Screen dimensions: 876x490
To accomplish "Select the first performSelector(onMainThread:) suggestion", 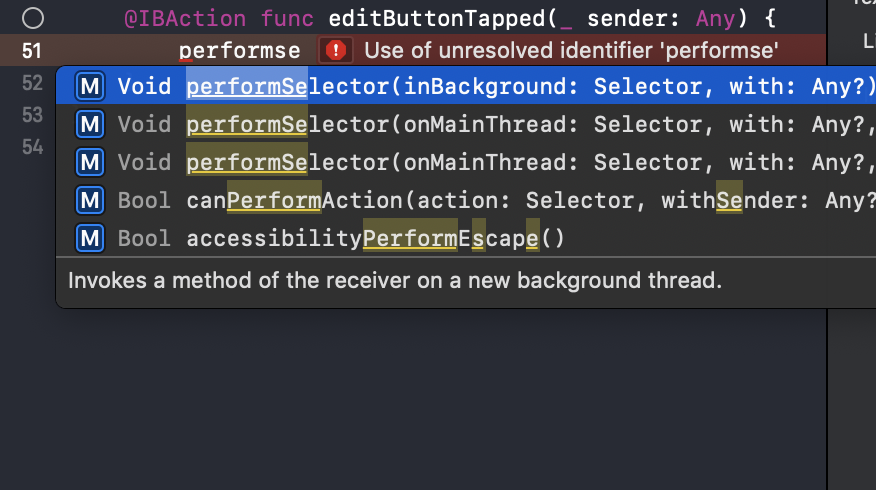I will [x=466, y=124].
